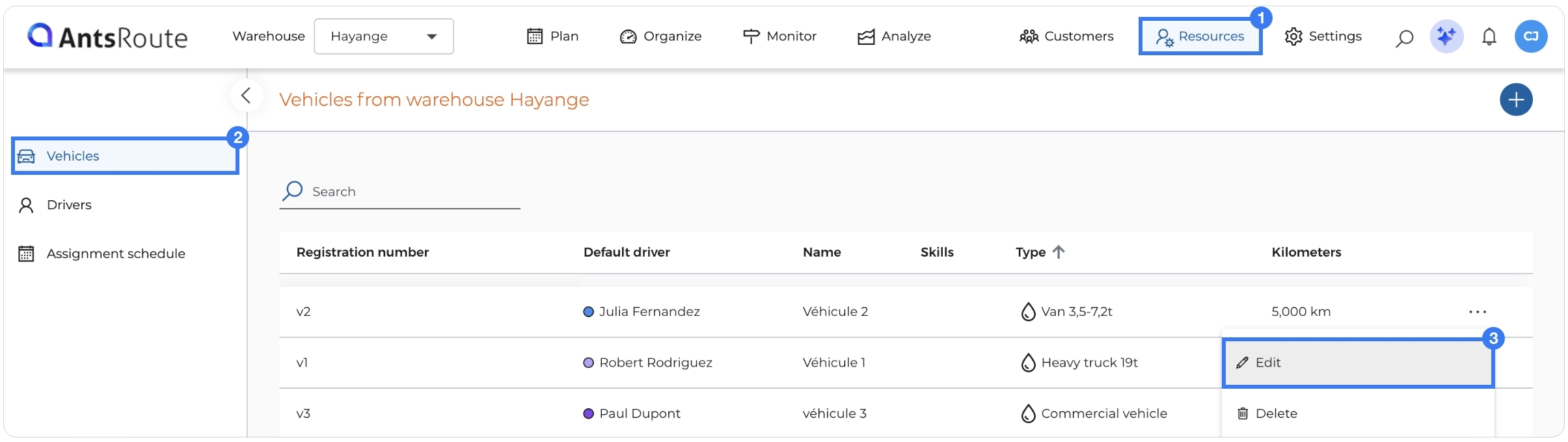Open the Resources menu

click(x=1200, y=36)
